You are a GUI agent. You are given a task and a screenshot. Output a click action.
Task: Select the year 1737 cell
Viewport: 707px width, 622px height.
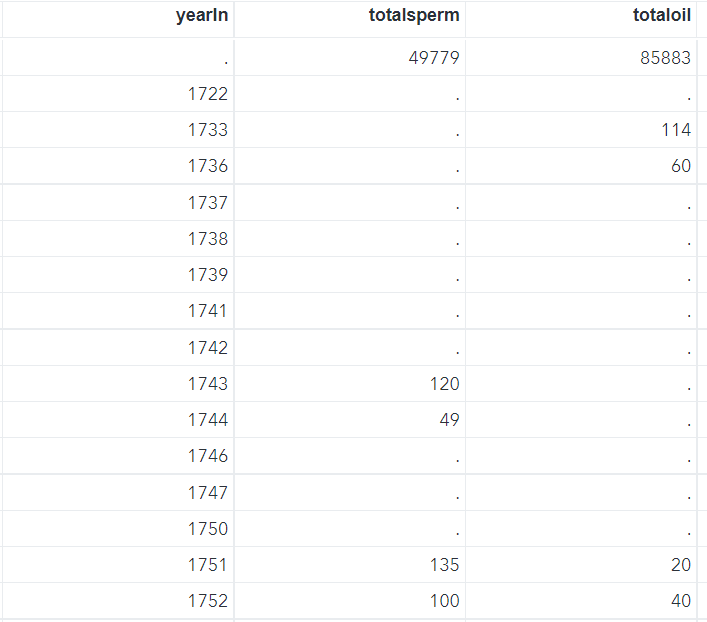[208, 203]
